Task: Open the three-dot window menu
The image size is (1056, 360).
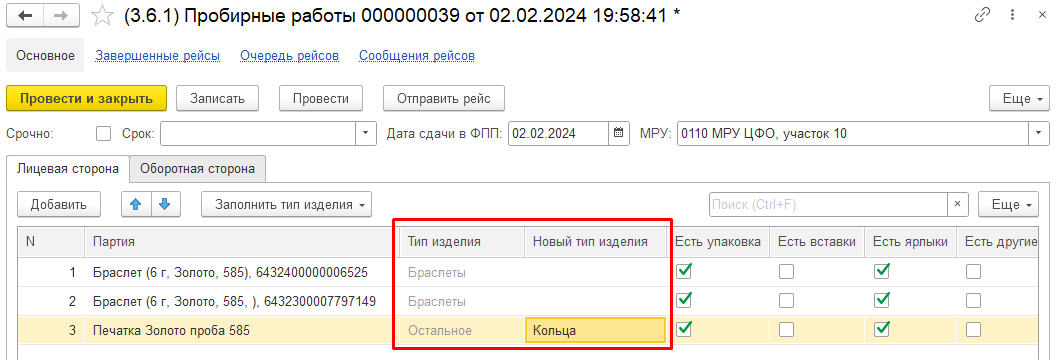Action: [x=1012, y=15]
